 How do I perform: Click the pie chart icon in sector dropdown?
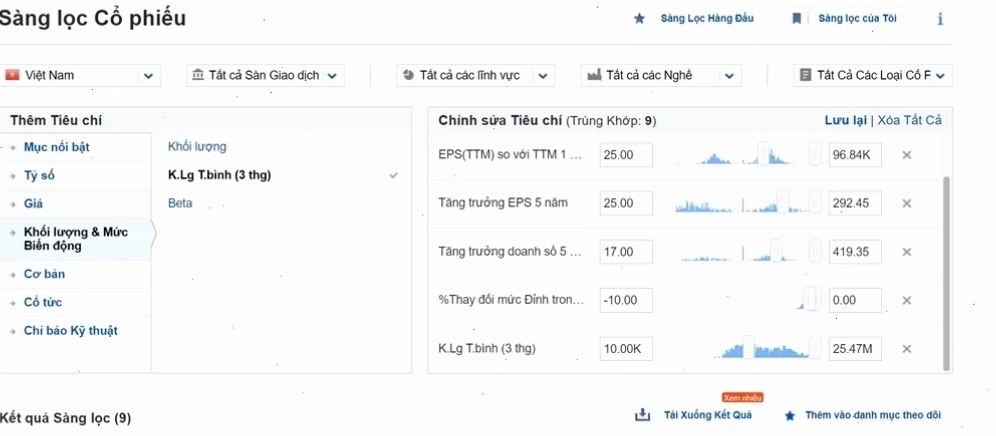[408, 75]
